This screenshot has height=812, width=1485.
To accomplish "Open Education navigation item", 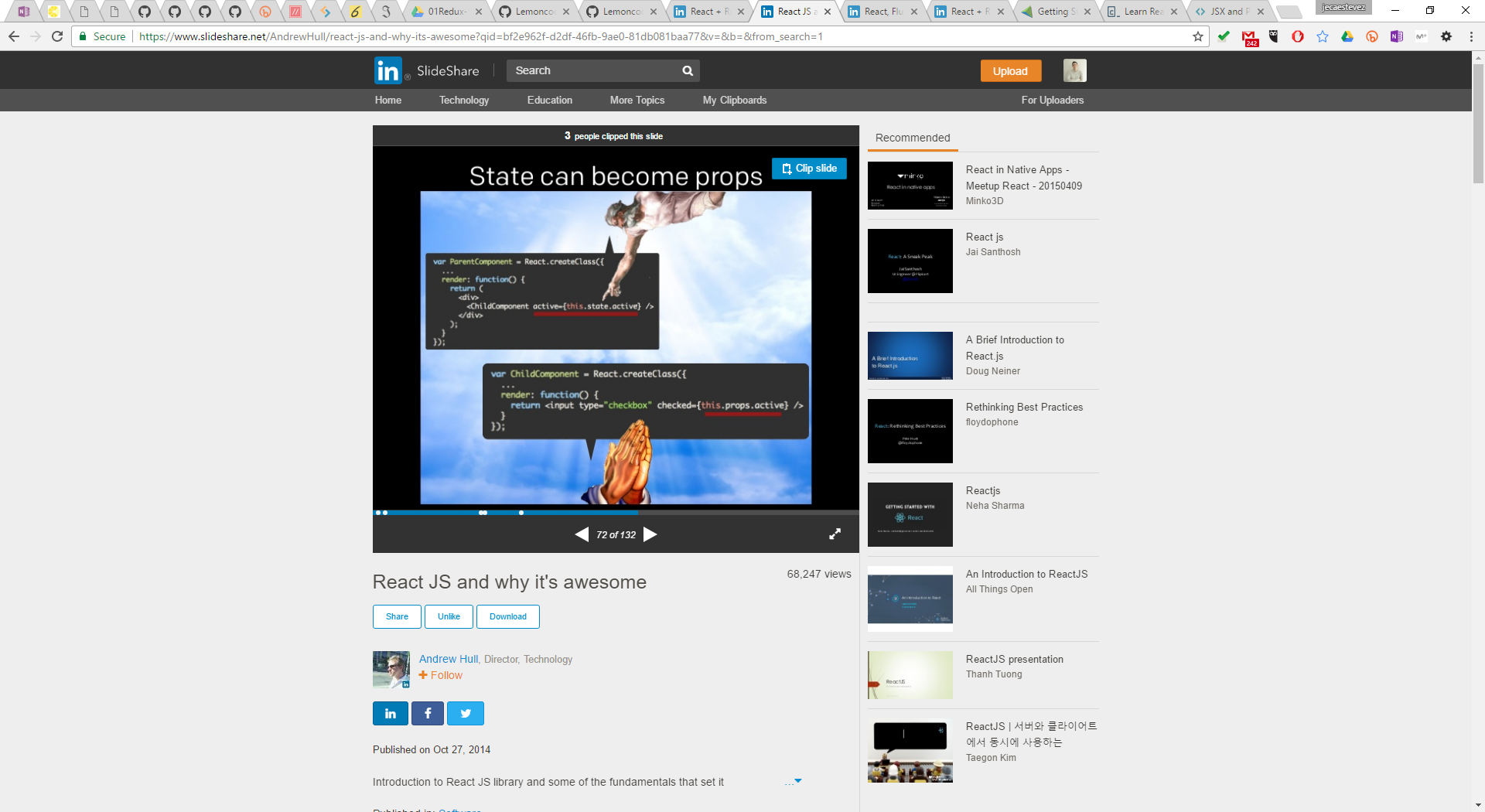I will coord(550,100).
